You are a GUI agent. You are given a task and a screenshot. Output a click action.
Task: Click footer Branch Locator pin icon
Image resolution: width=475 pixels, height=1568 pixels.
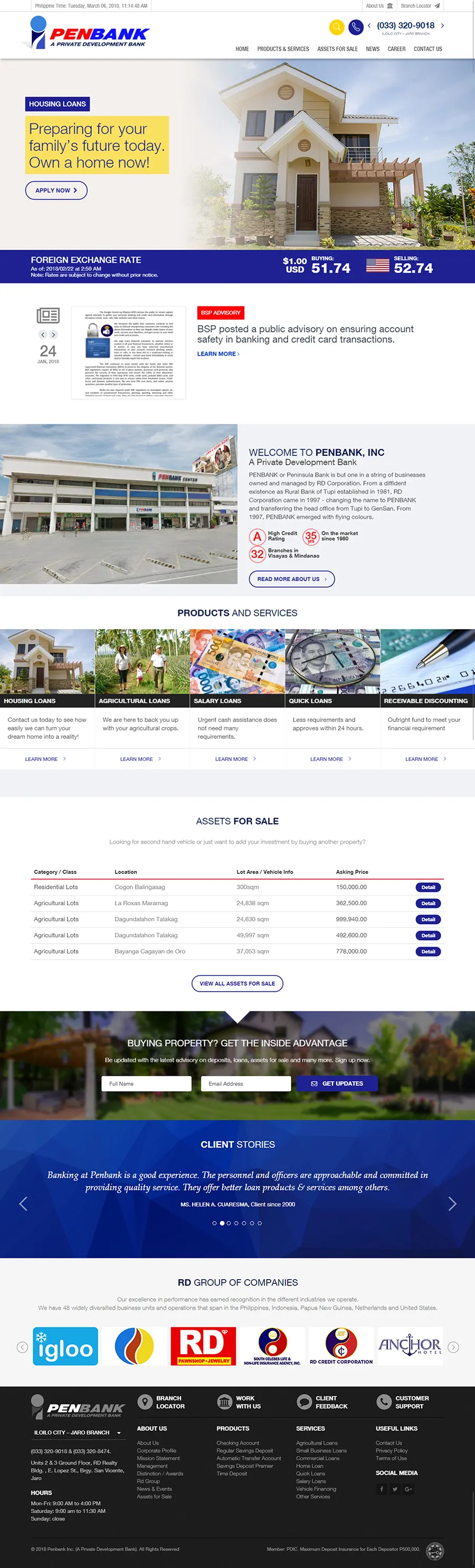[x=145, y=1402]
